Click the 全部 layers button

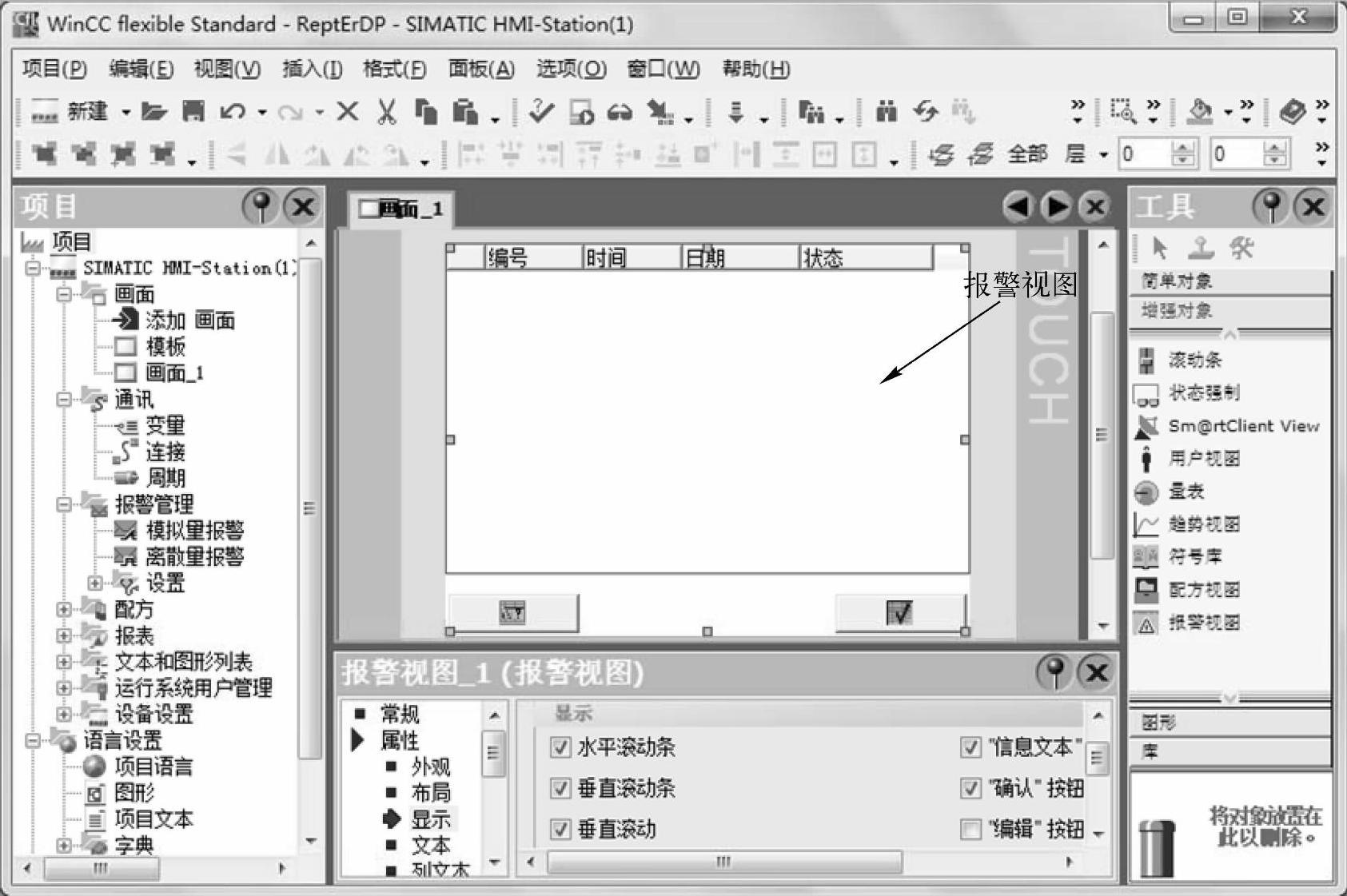click(1027, 153)
